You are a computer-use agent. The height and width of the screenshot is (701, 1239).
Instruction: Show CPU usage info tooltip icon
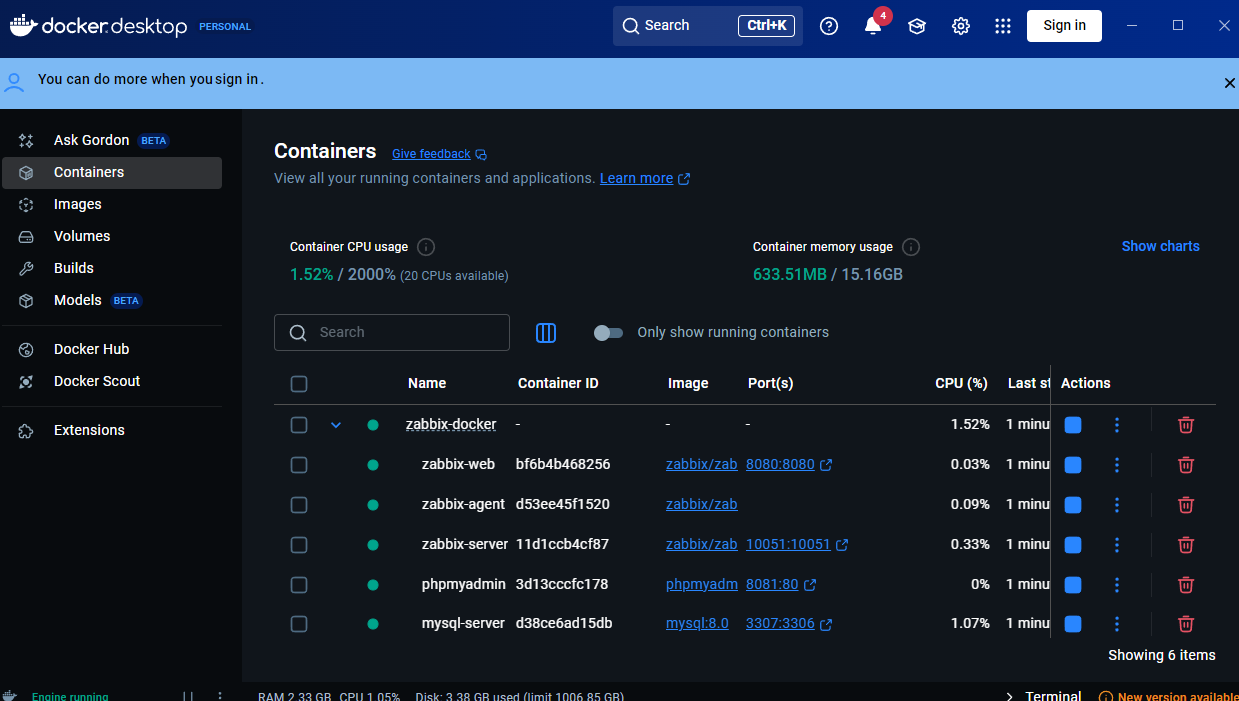pyautogui.click(x=426, y=247)
